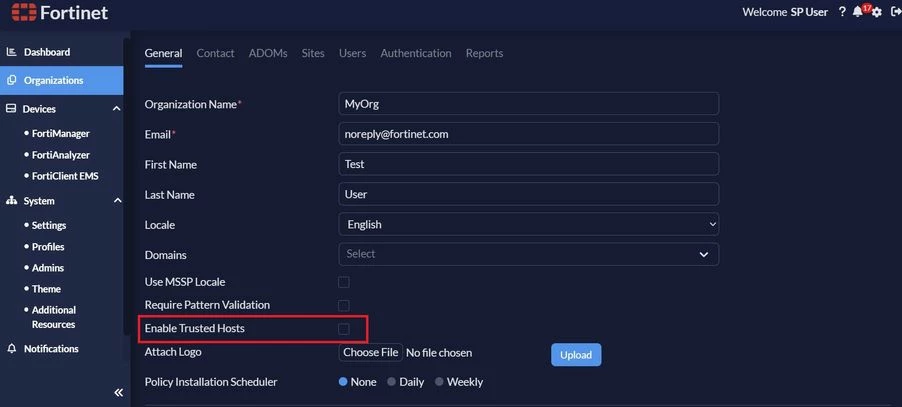Viewport: 902px width, 407px height.
Task: Click the Organization Name input field
Action: (529, 104)
